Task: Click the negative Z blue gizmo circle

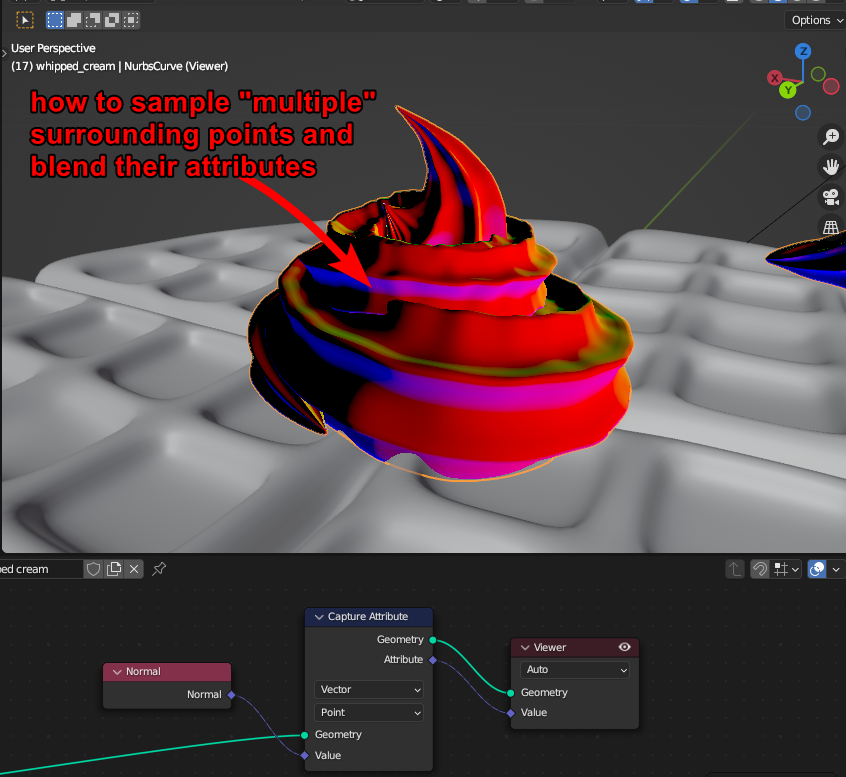Action: [803, 113]
